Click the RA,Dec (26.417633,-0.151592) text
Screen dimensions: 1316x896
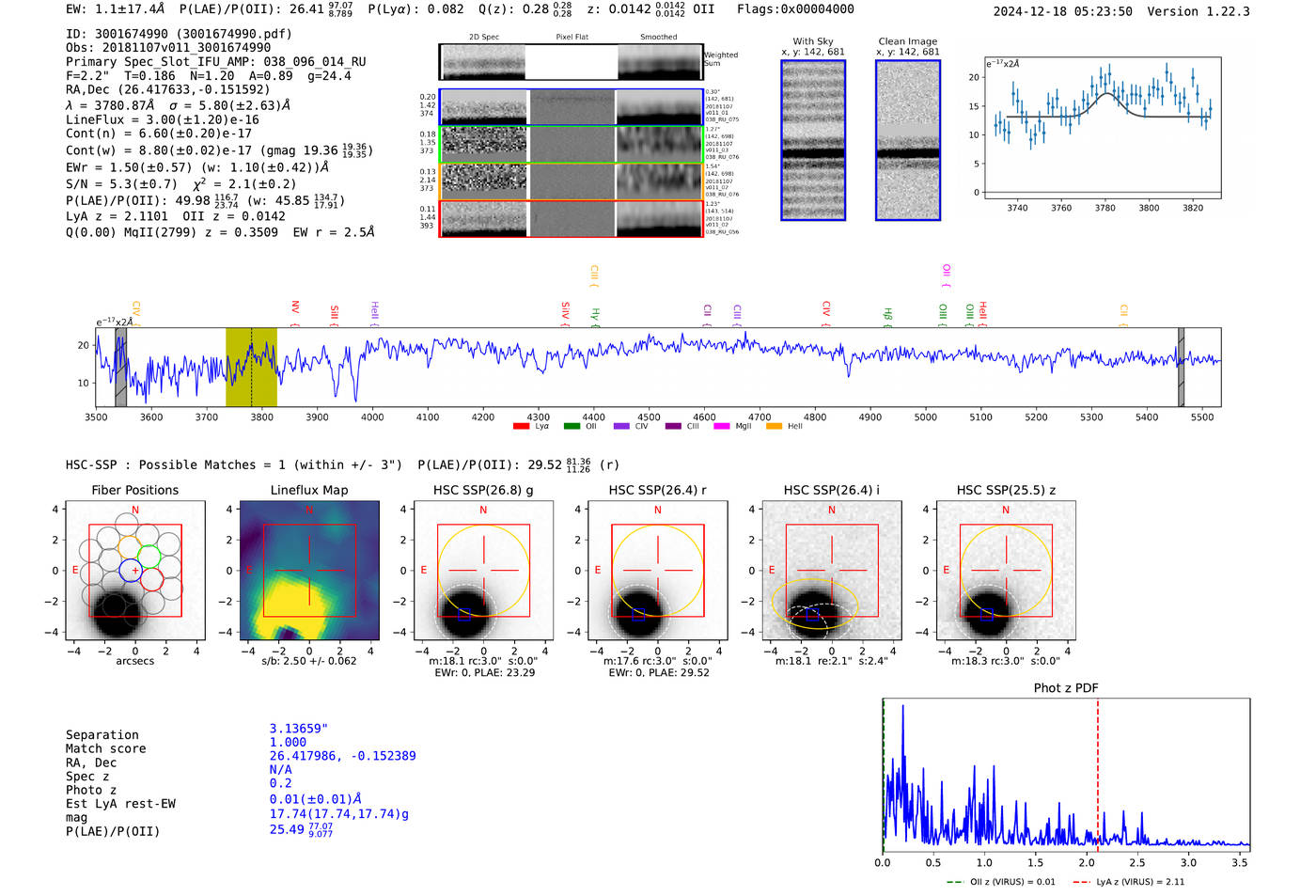click(167, 90)
